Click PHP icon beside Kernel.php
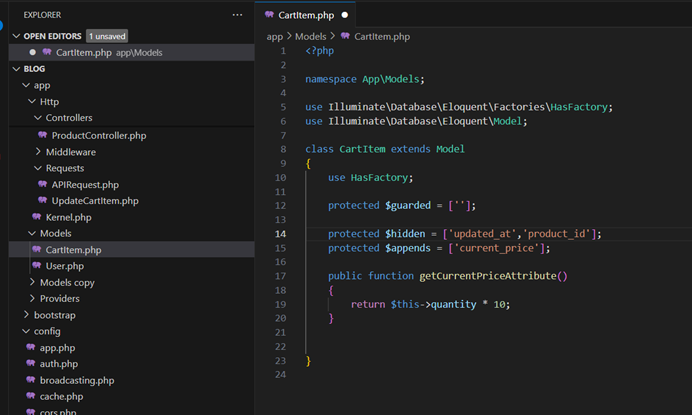Image resolution: width=692 pixels, height=415 pixels. pos(37,217)
